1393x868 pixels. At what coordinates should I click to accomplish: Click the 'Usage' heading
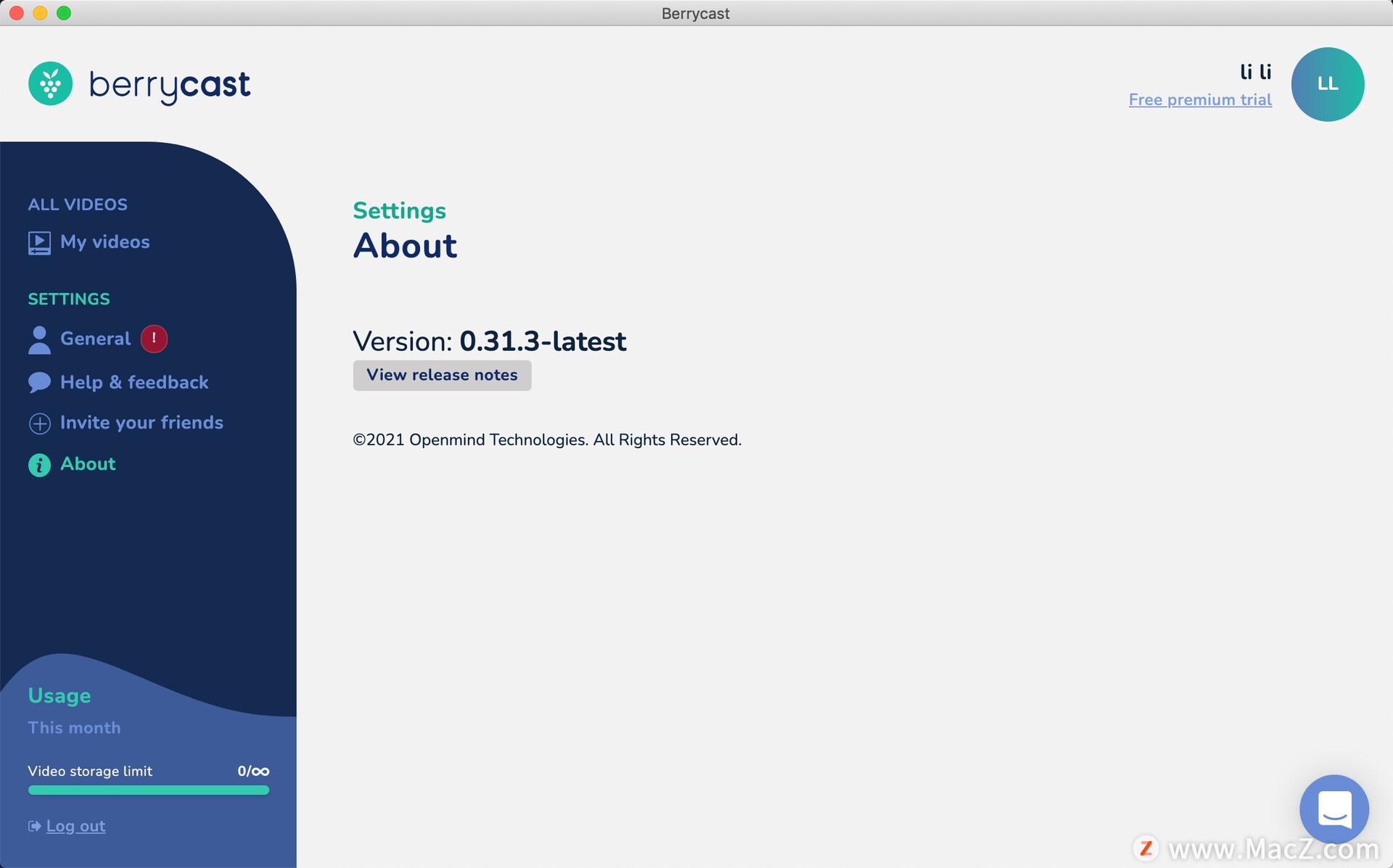(59, 695)
